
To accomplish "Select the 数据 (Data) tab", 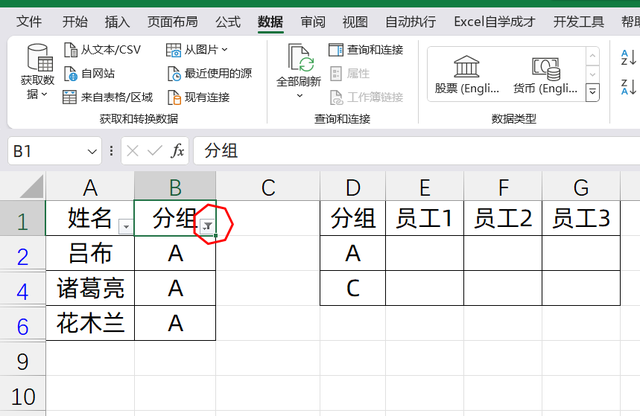I will click(270, 22).
